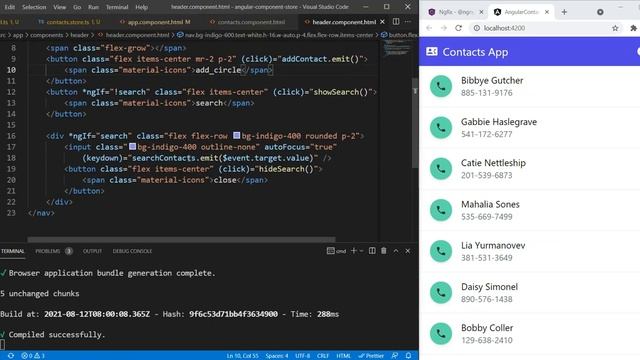Place cursor on 'add_circle' text in line 10
This screenshot has width=640, height=360.
tap(218, 70)
